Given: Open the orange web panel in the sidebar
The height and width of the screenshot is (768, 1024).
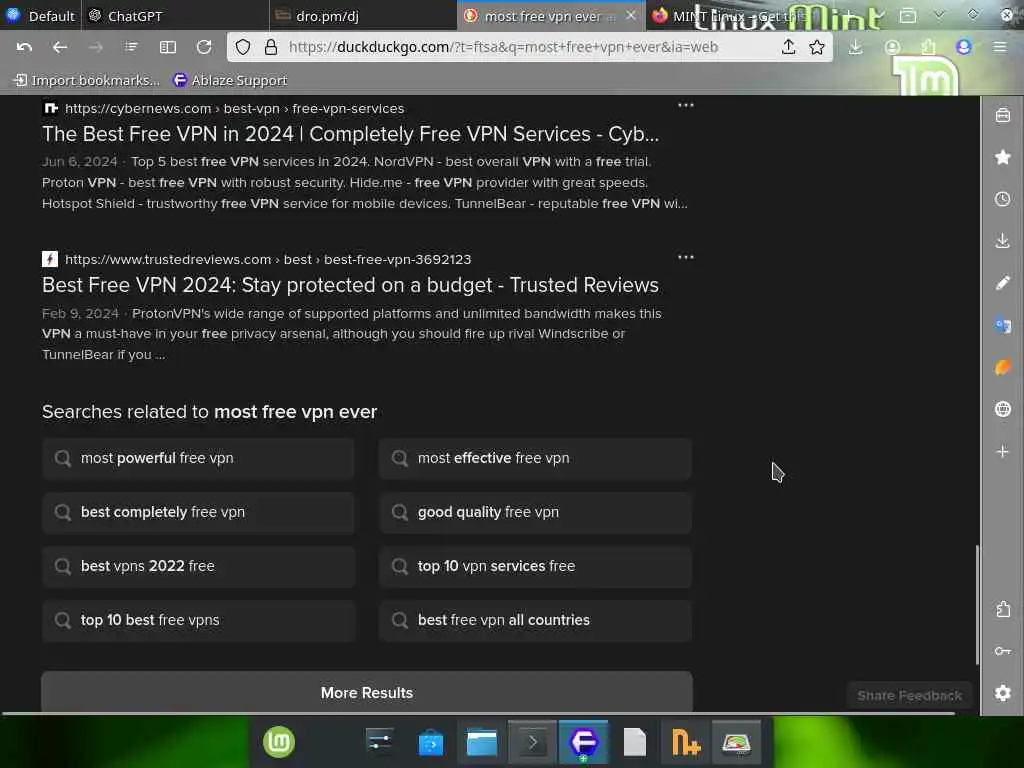Looking at the screenshot, I should (x=1002, y=367).
